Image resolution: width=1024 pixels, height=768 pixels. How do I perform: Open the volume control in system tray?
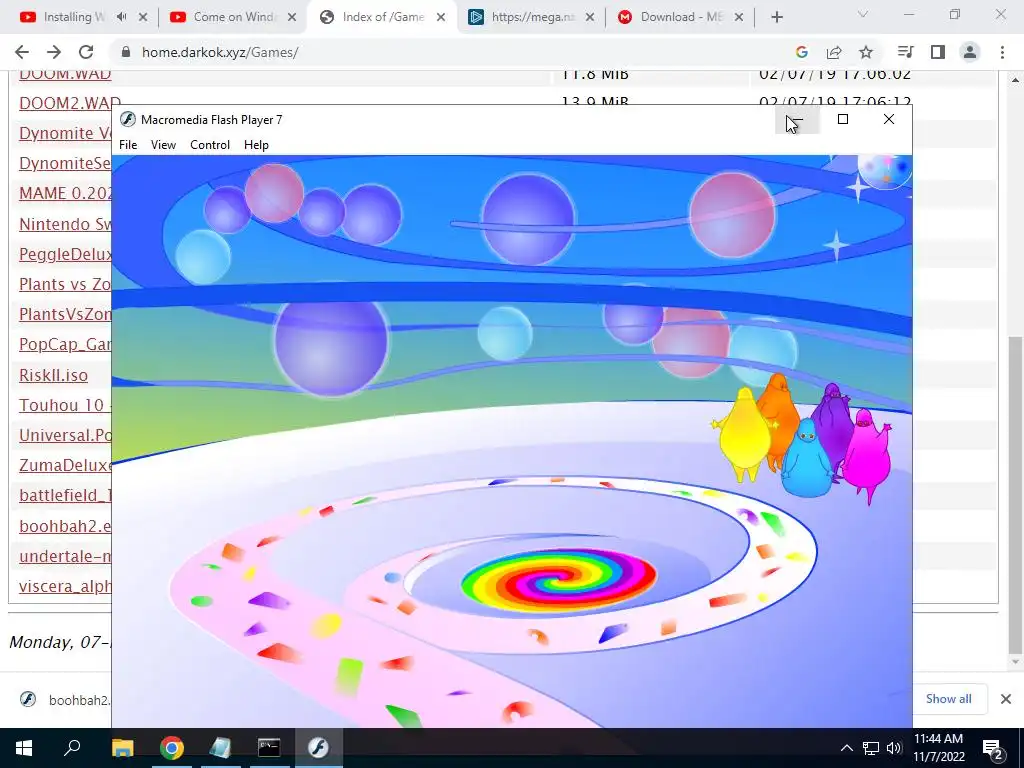pos(894,748)
